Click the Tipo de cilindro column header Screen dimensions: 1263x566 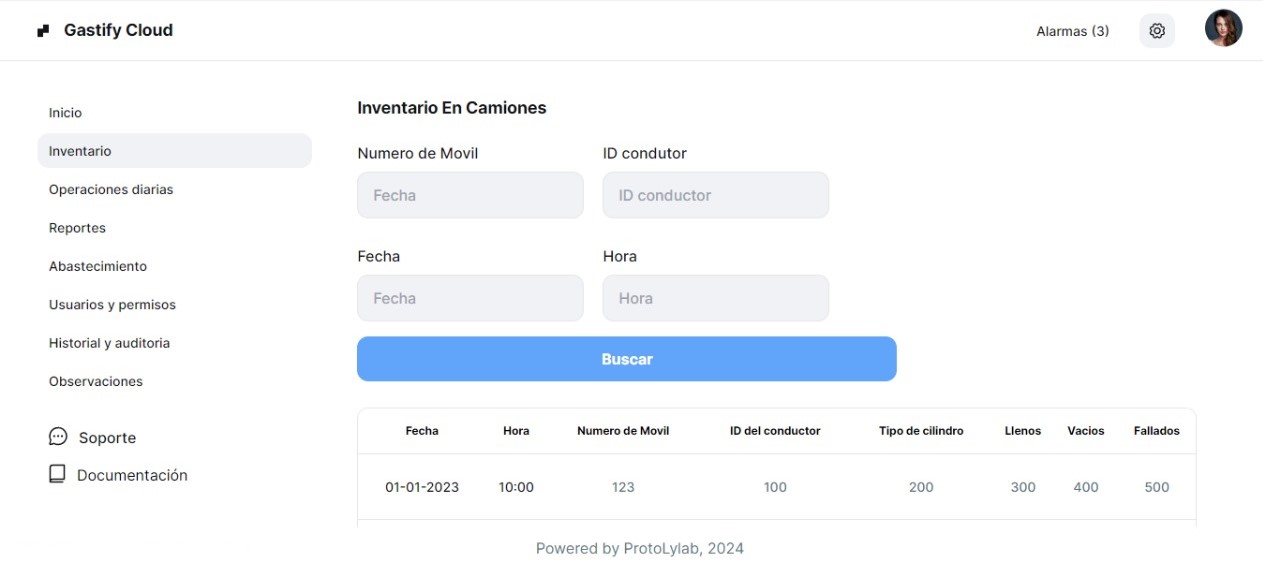[921, 431]
